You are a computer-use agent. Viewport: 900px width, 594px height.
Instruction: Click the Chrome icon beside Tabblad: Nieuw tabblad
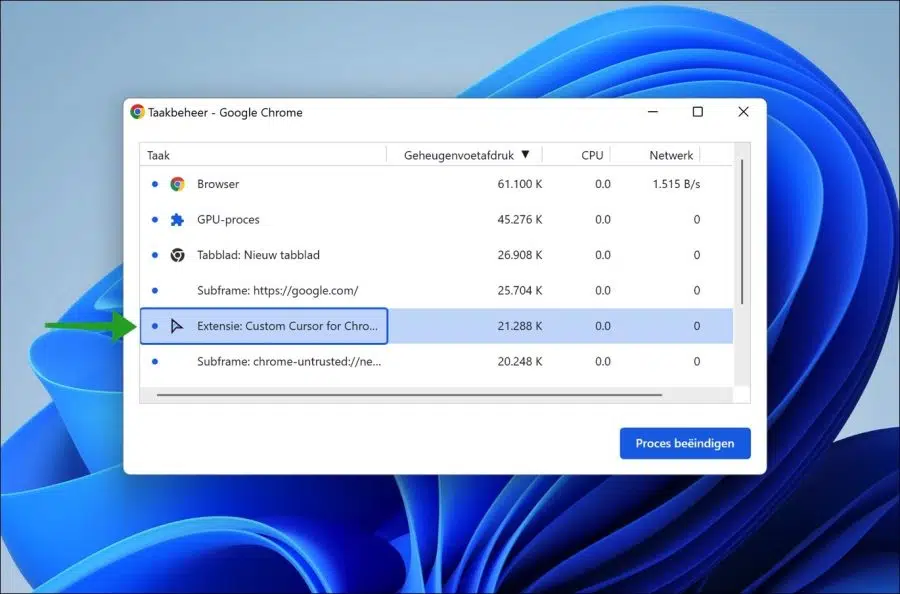click(x=177, y=255)
